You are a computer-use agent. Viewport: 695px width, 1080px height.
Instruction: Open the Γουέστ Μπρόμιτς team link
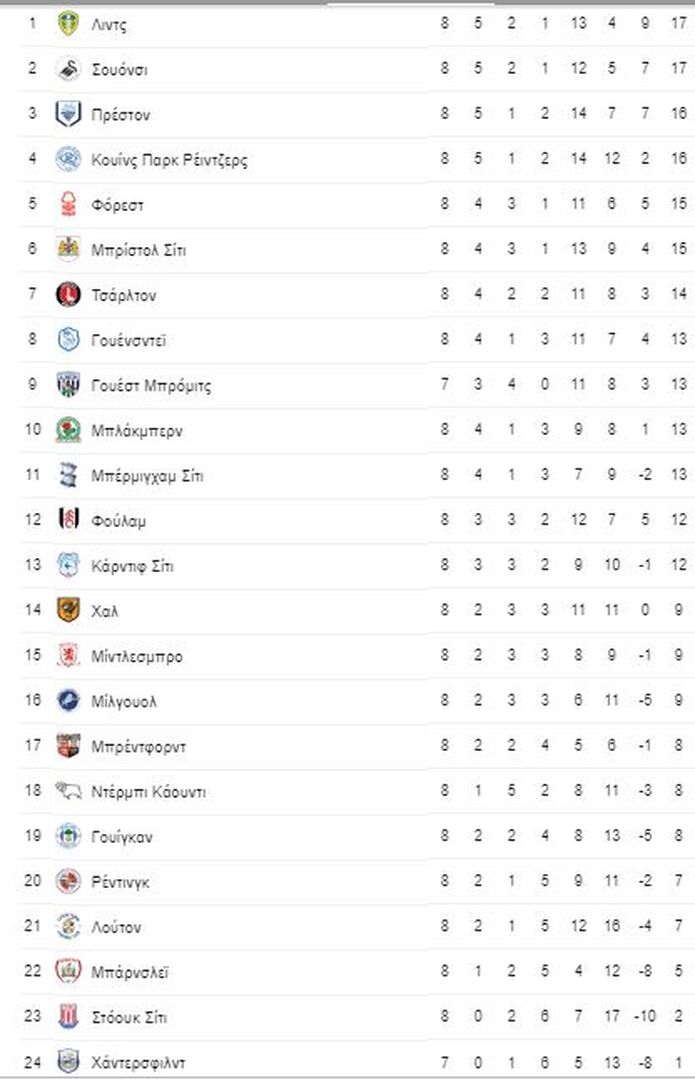[151, 385]
